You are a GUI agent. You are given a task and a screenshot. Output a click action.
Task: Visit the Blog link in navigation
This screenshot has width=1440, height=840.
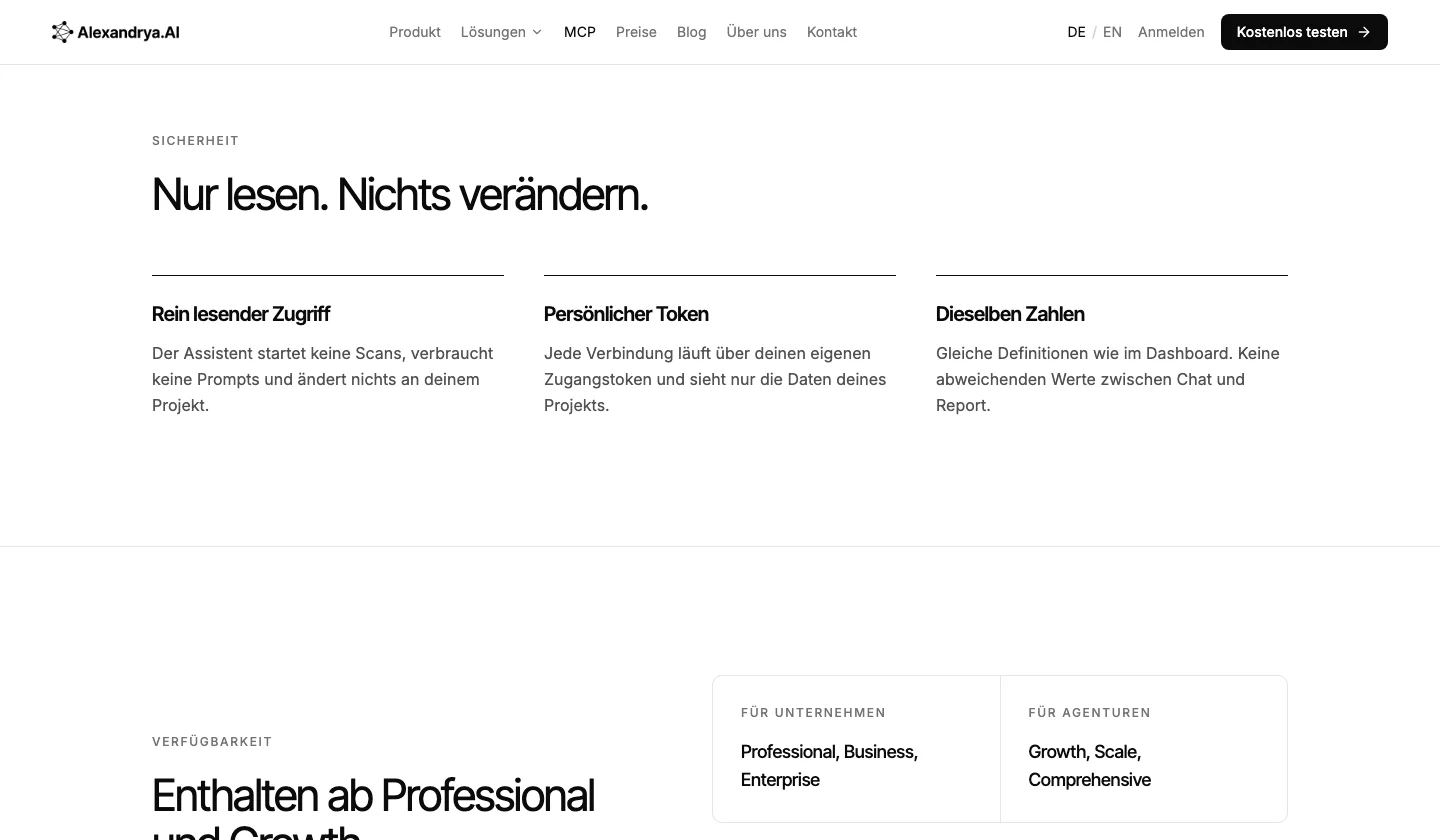pyautogui.click(x=692, y=32)
